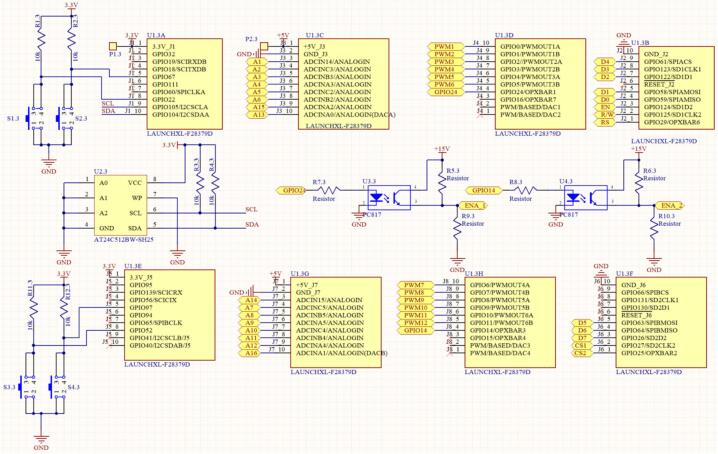Screen dimensions: 718x454
Task: Click the A15 analog port label
Action: pyautogui.click(x=256, y=107)
